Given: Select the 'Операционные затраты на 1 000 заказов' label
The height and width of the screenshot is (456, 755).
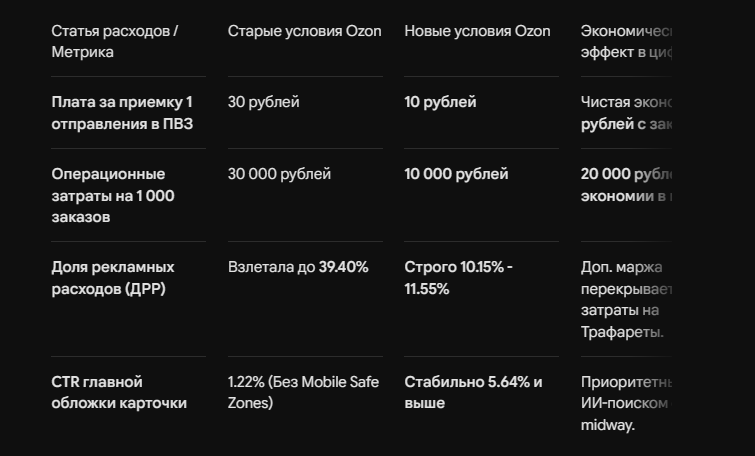Looking at the screenshot, I should tap(113, 195).
